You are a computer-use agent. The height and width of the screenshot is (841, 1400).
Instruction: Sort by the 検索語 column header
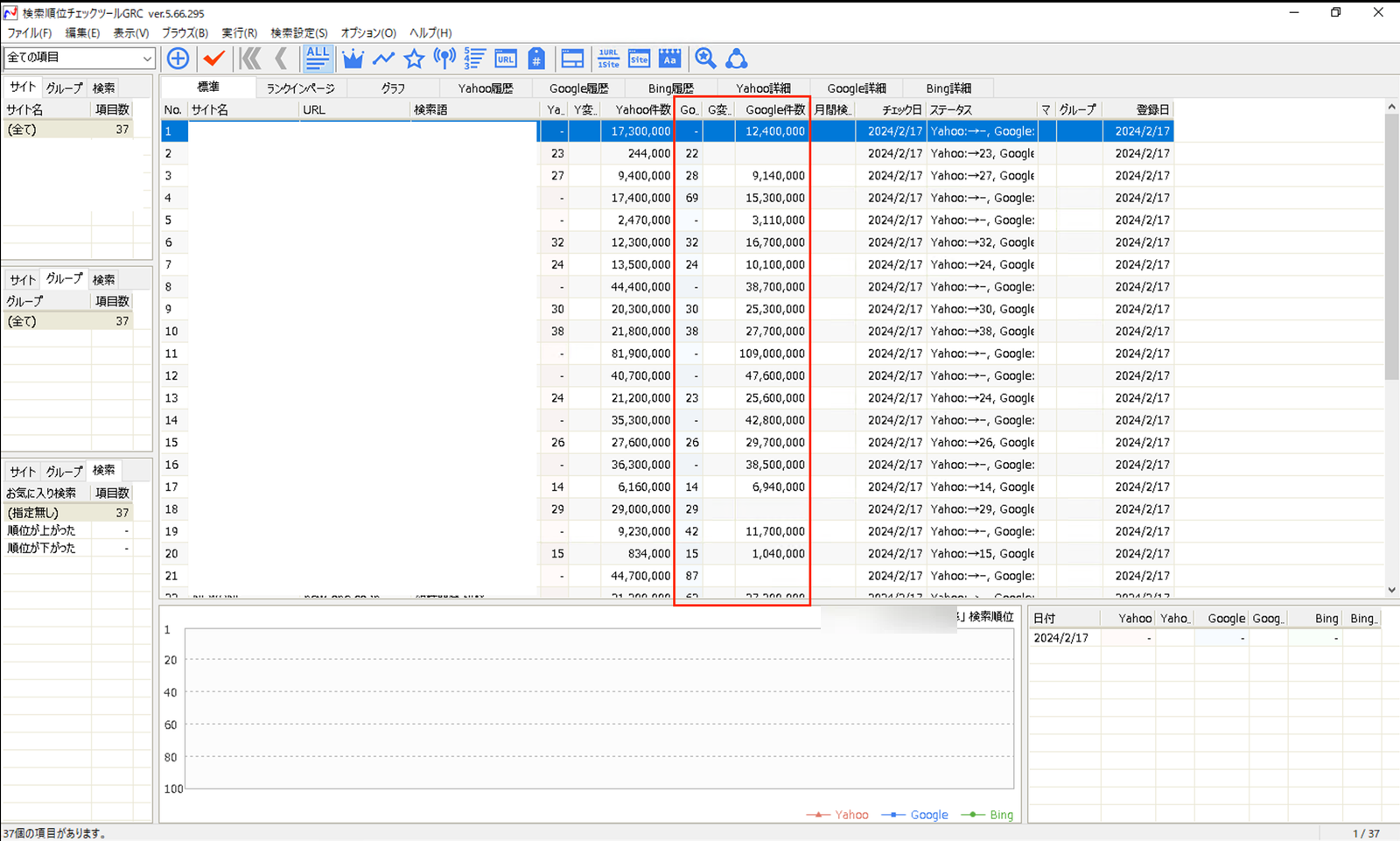pyautogui.click(x=475, y=109)
